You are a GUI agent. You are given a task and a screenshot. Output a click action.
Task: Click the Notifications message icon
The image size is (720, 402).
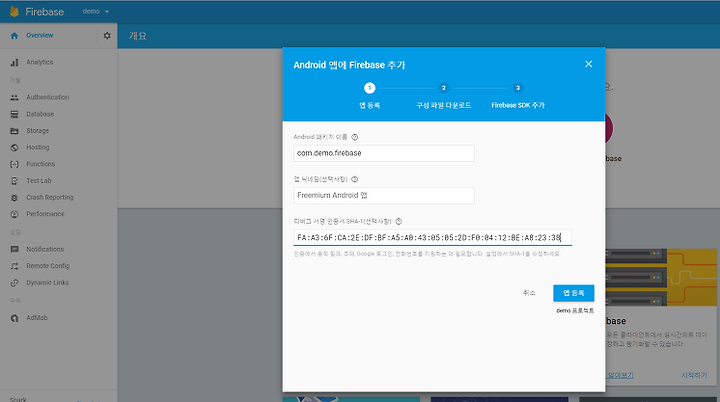(14, 249)
